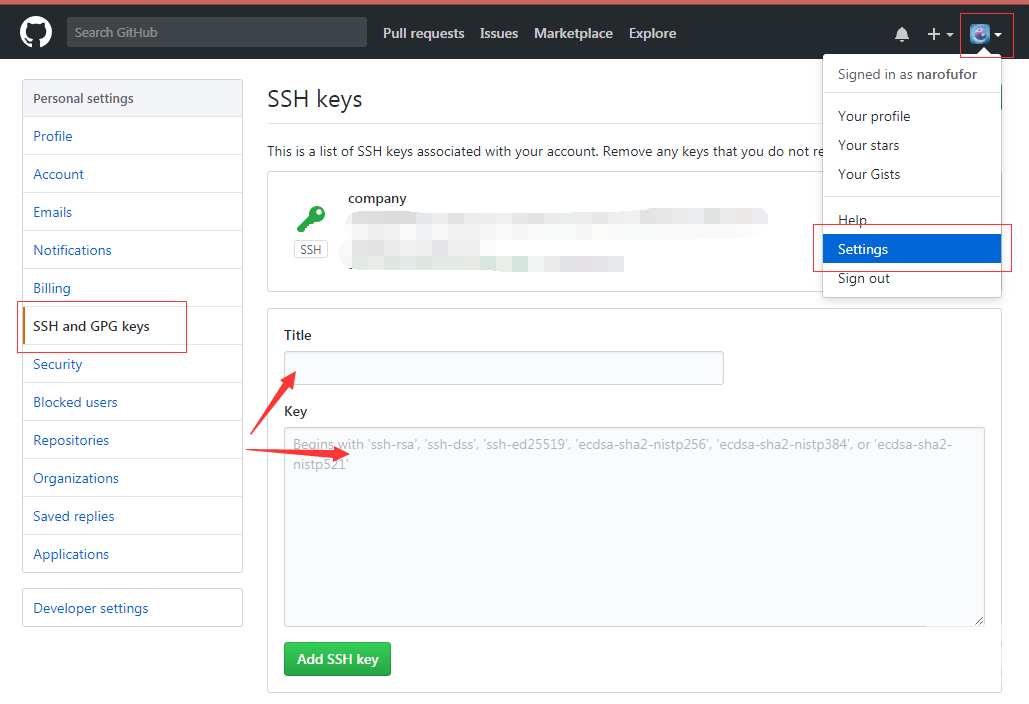This screenshot has height=704, width=1029.
Task: Click the 'SSH keys' page heading
Action: tap(314, 99)
